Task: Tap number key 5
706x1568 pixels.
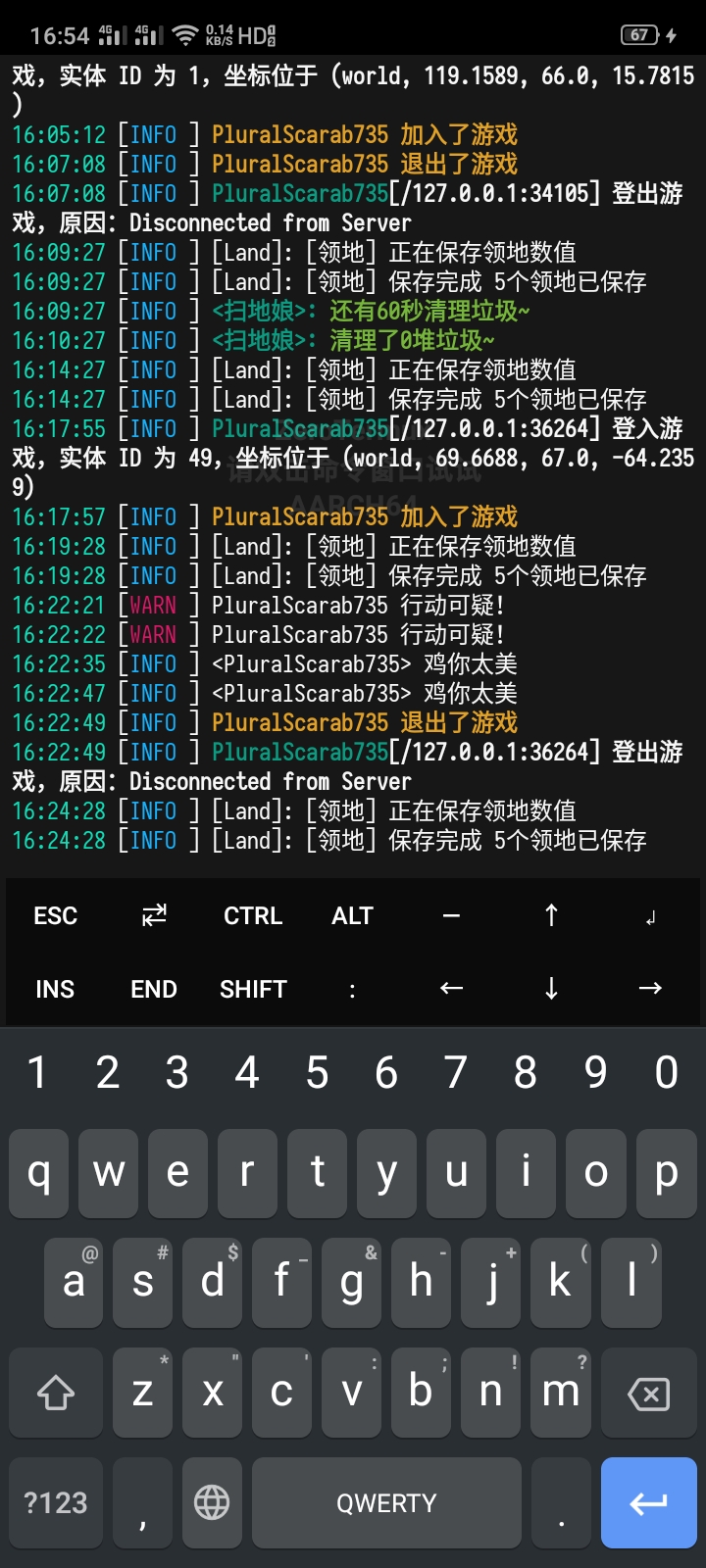Action: (317, 1072)
